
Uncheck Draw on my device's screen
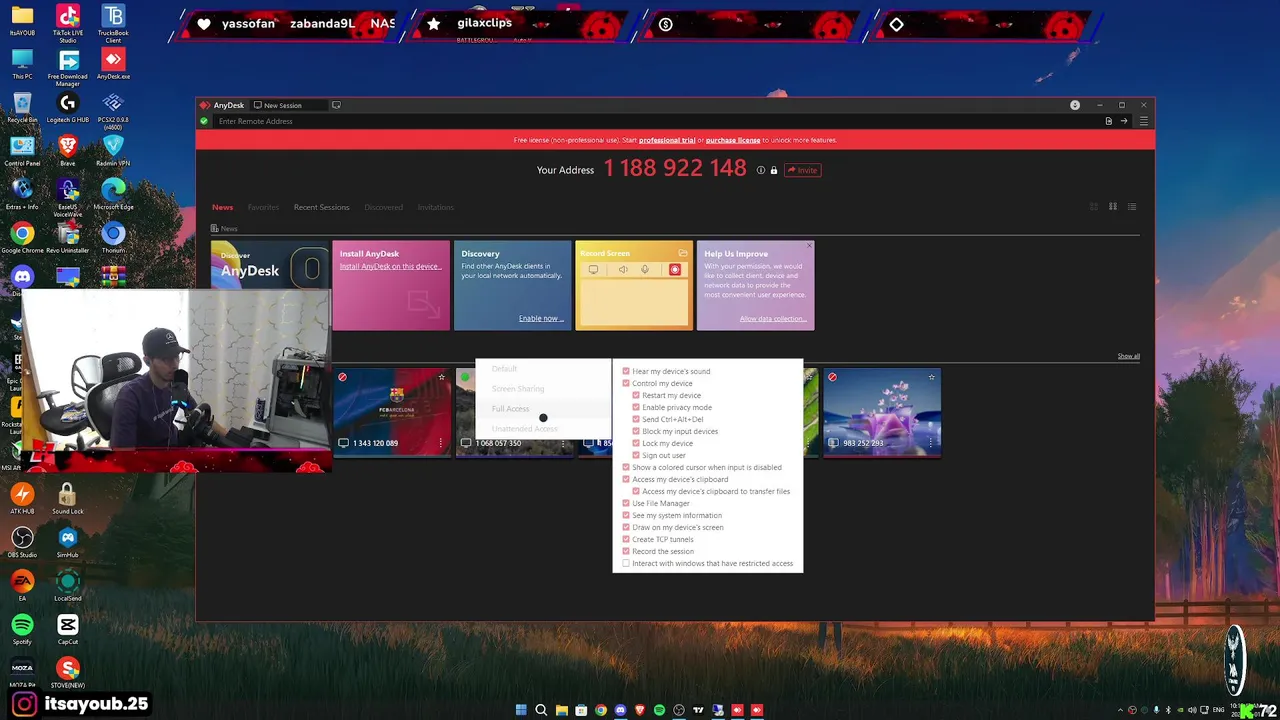(626, 527)
